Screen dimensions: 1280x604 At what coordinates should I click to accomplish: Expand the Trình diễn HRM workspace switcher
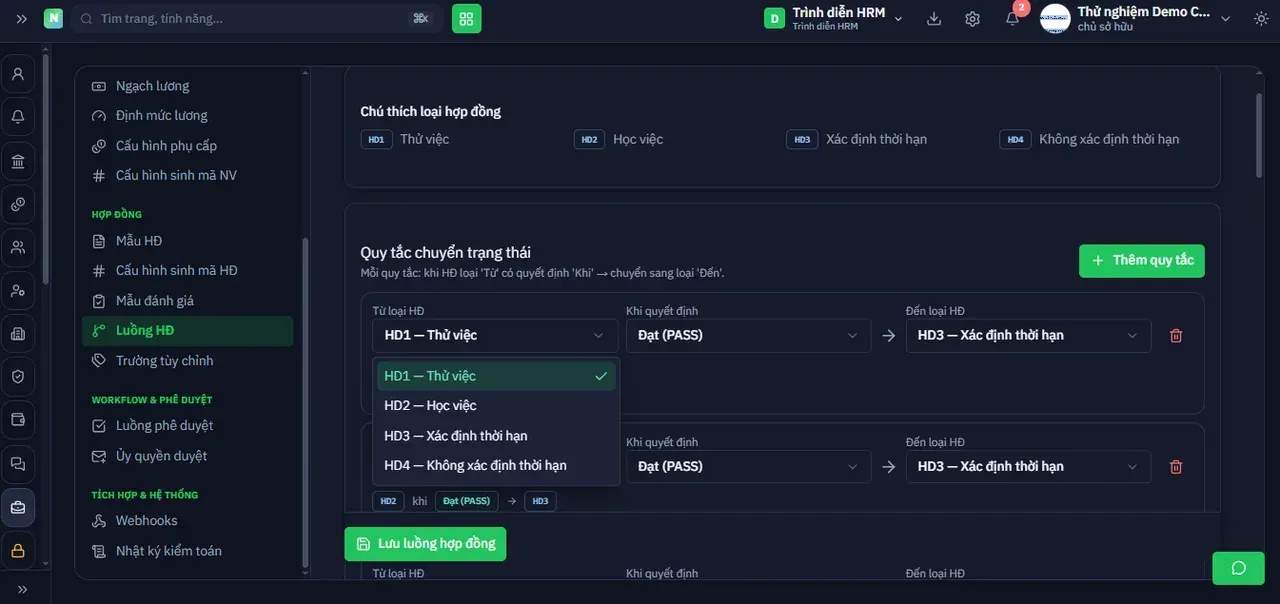click(833, 19)
